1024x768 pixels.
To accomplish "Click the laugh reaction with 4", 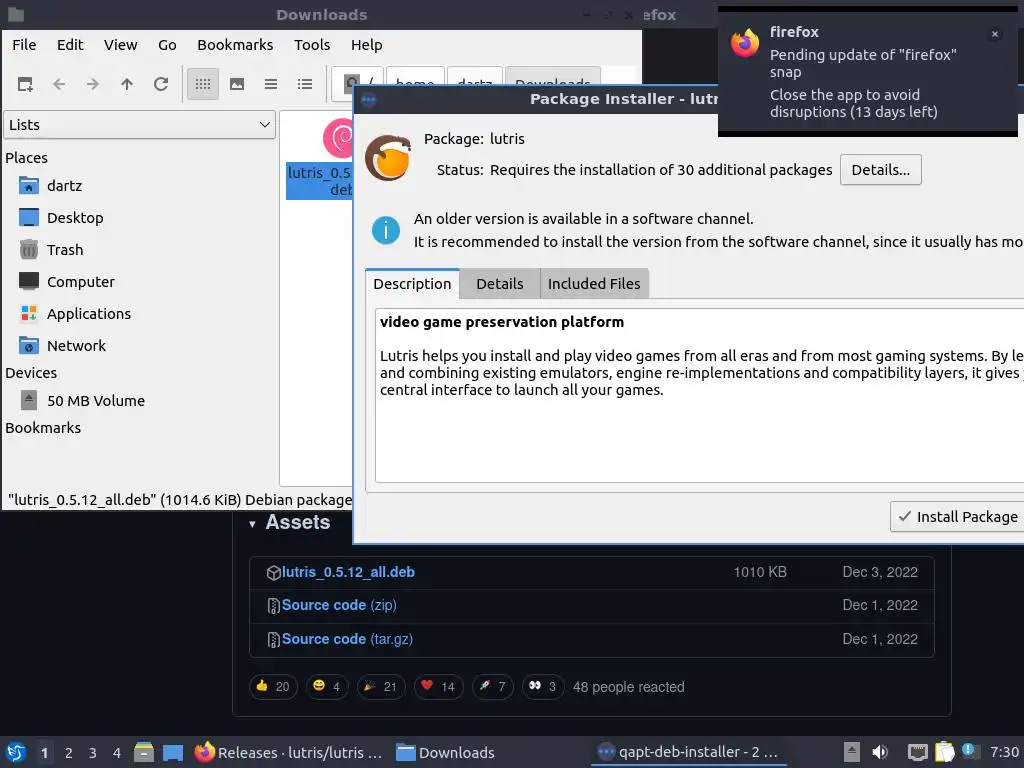I will (327, 686).
